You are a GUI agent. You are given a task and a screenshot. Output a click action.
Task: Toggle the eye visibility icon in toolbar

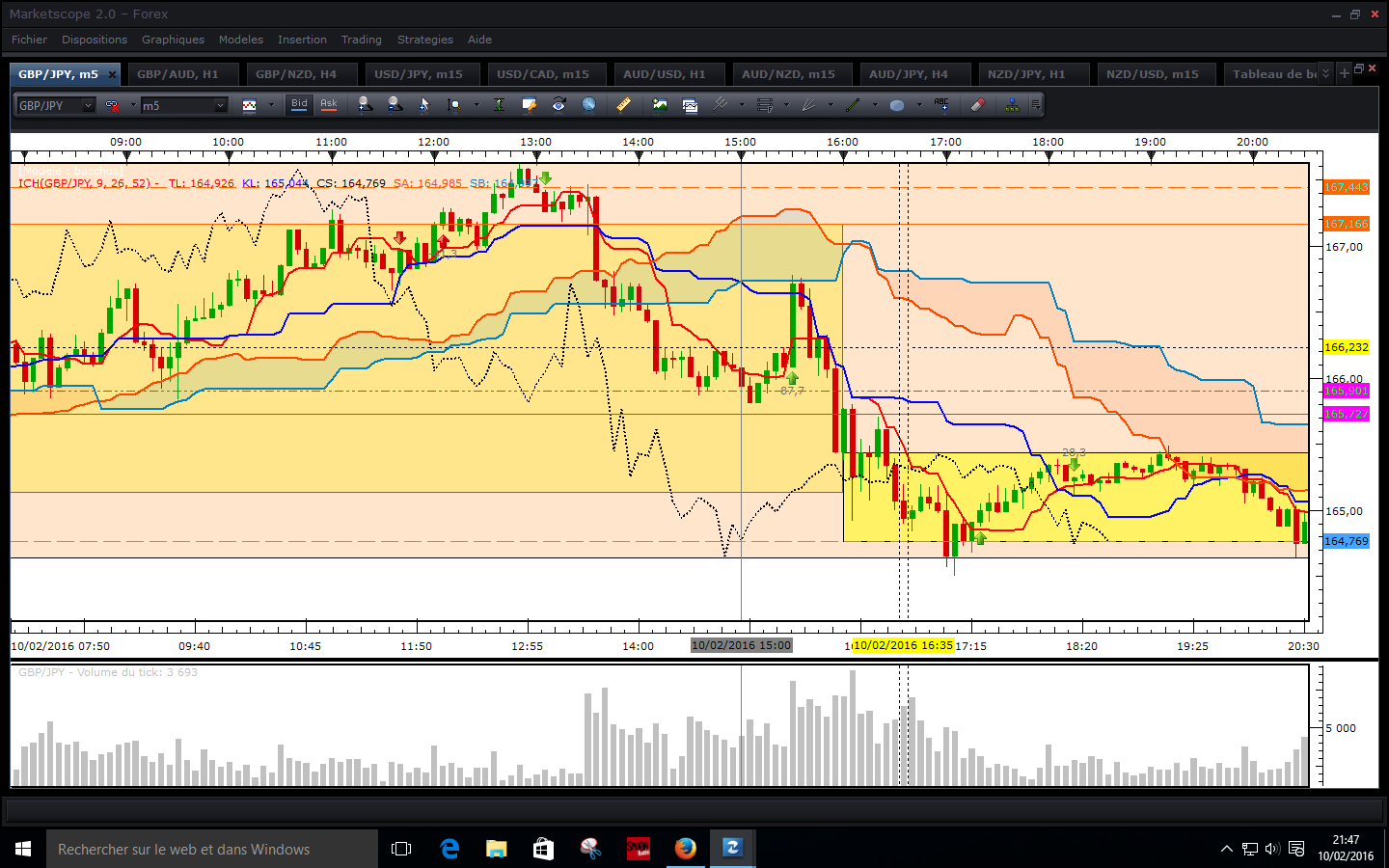tap(558, 104)
